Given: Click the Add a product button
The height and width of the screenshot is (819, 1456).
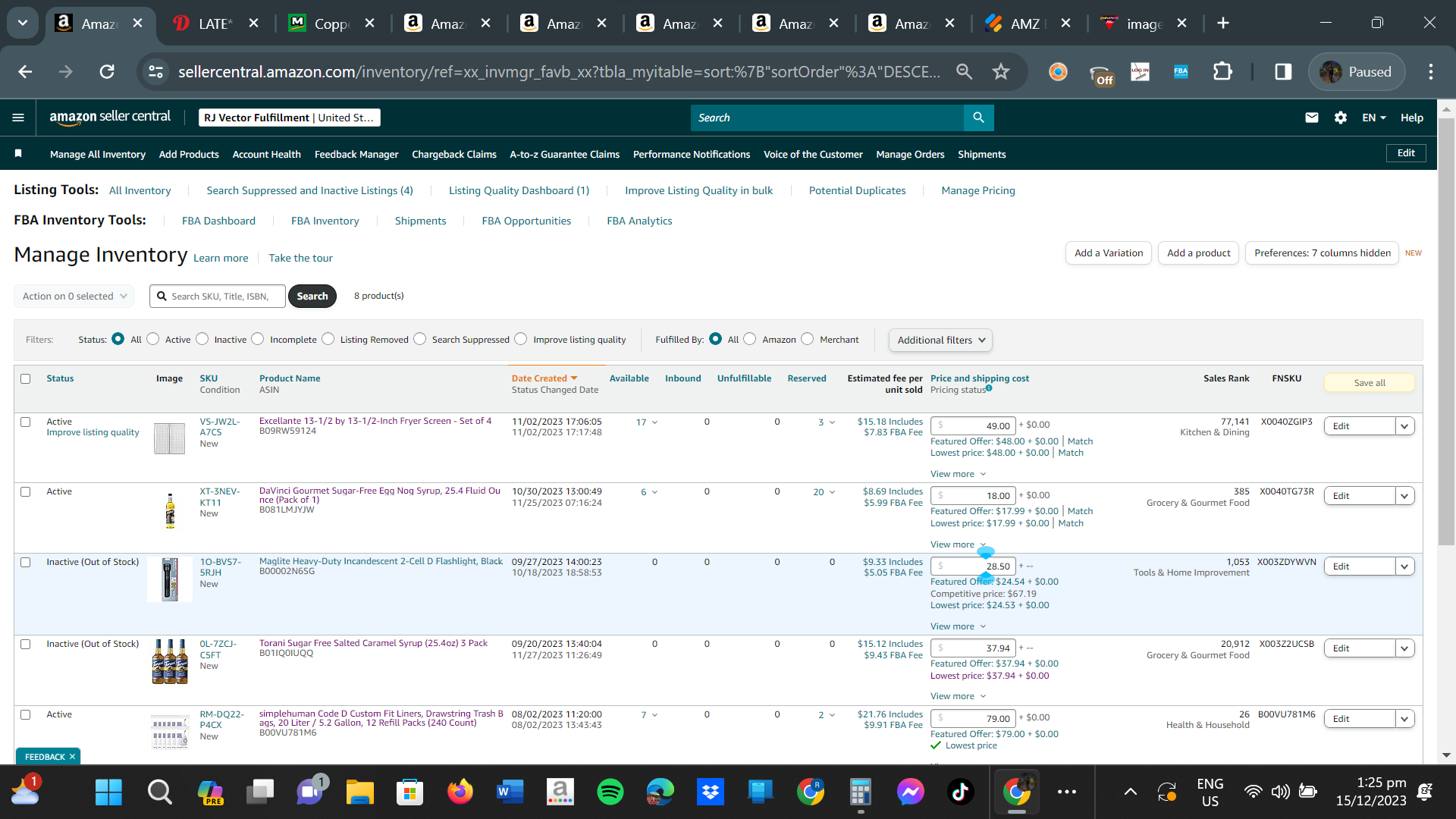Looking at the screenshot, I should coord(1198,253).
